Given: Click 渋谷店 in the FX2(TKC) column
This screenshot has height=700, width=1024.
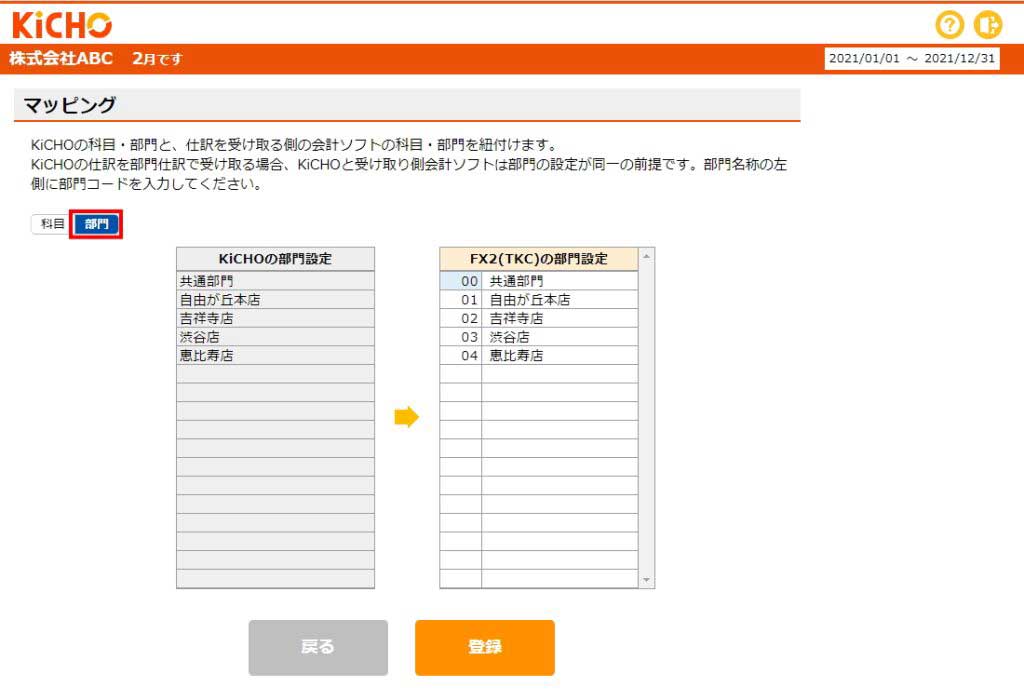Looking at the screenshot, I should (560, 337).
